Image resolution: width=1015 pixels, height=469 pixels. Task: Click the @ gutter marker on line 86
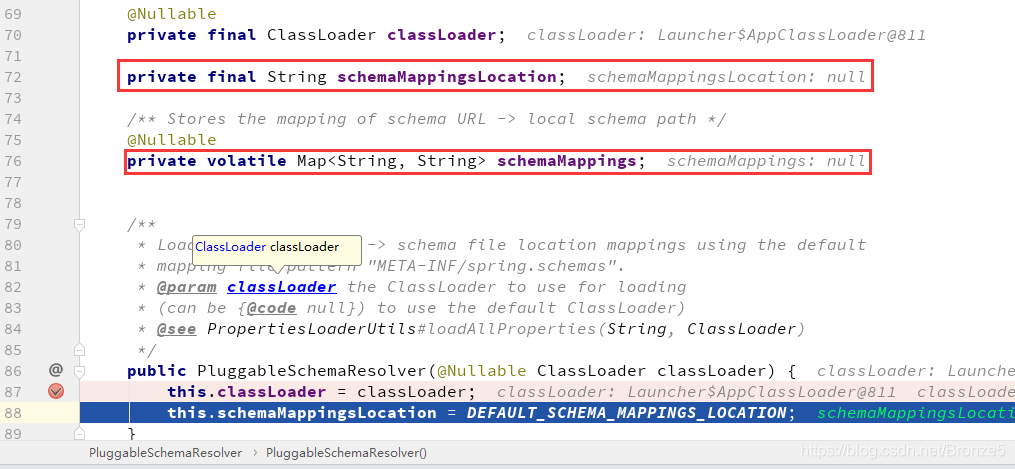tap(56, 370)
